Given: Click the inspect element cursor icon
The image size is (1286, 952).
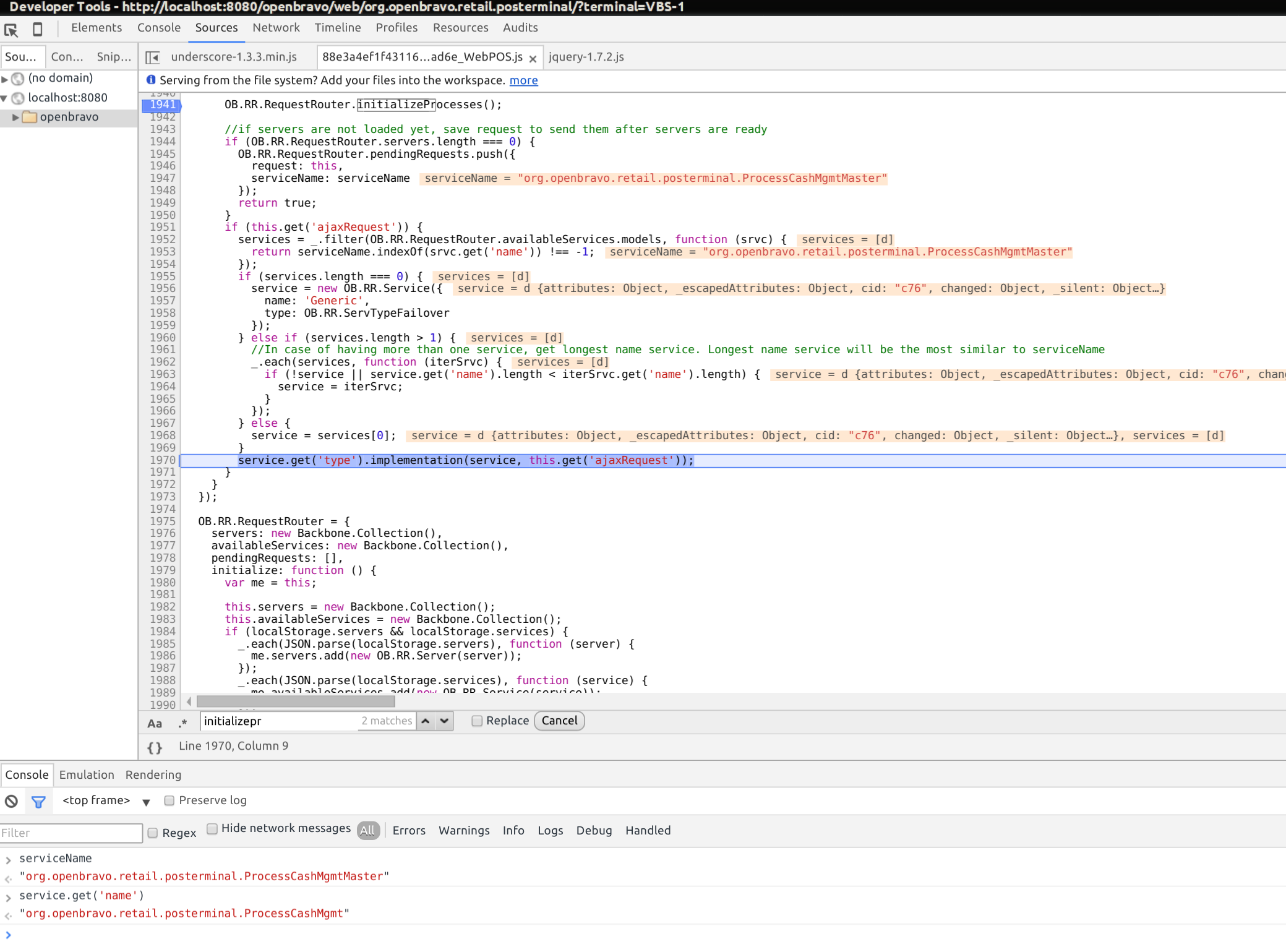Looking at the screenshot, I should (11, 29).
